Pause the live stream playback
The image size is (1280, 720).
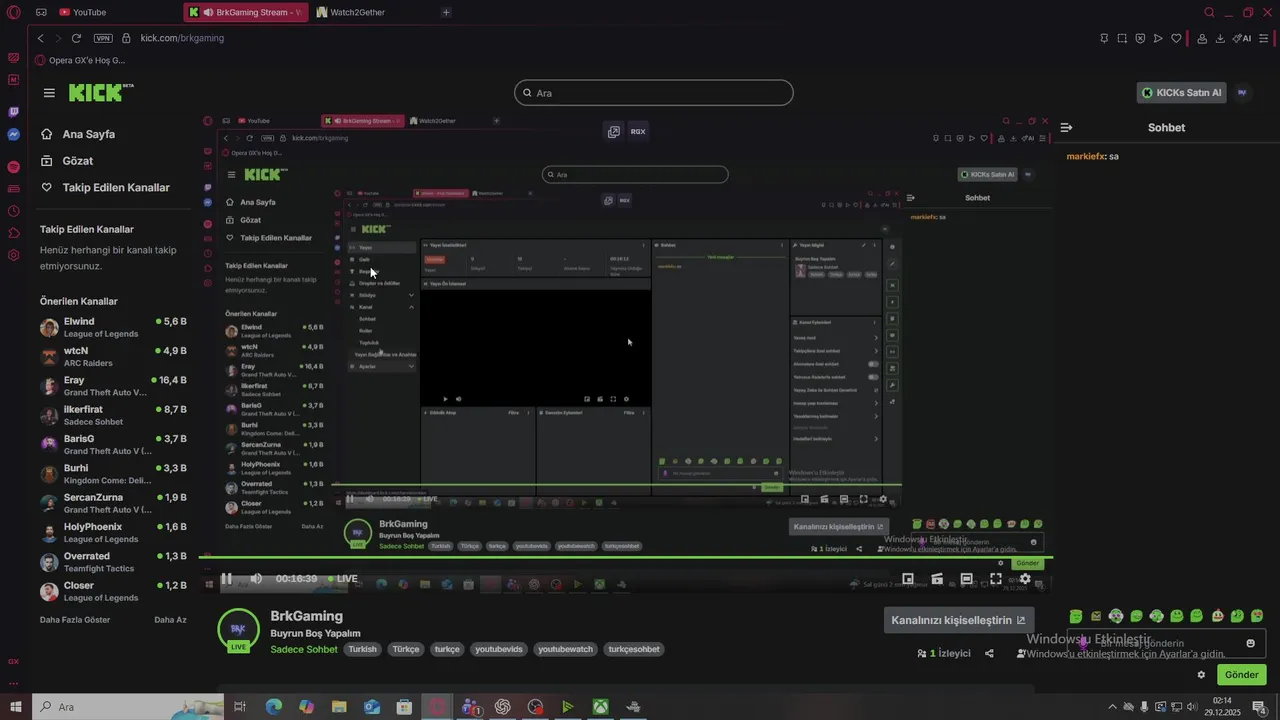[226, 579]
